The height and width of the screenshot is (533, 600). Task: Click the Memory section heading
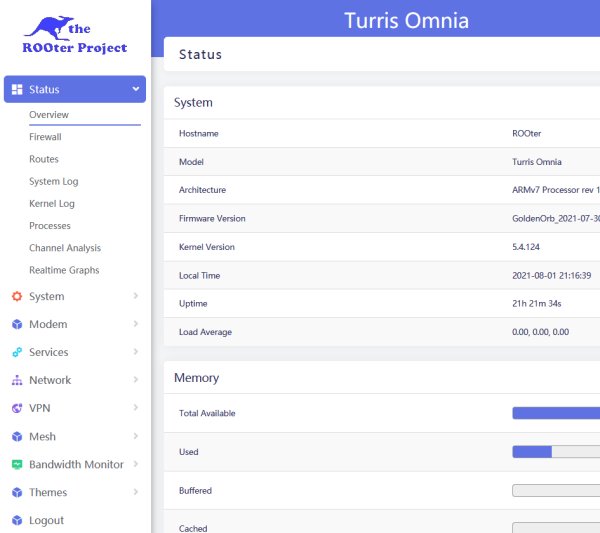click(x=196, y=378)
